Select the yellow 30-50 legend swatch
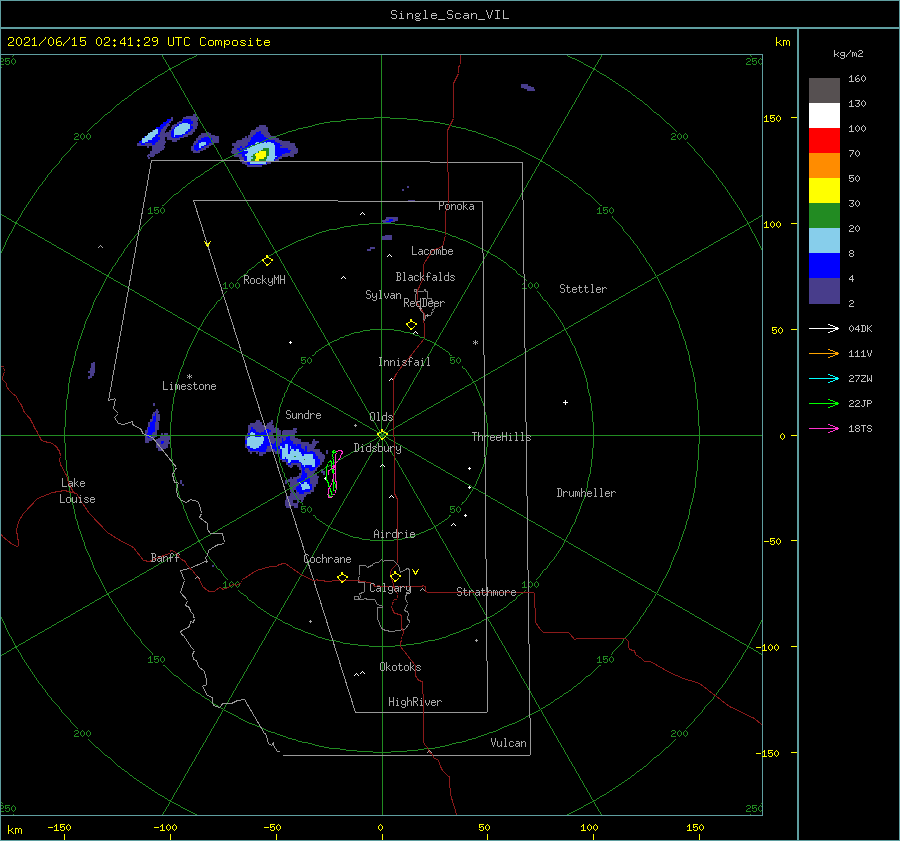 coord(824,191)
